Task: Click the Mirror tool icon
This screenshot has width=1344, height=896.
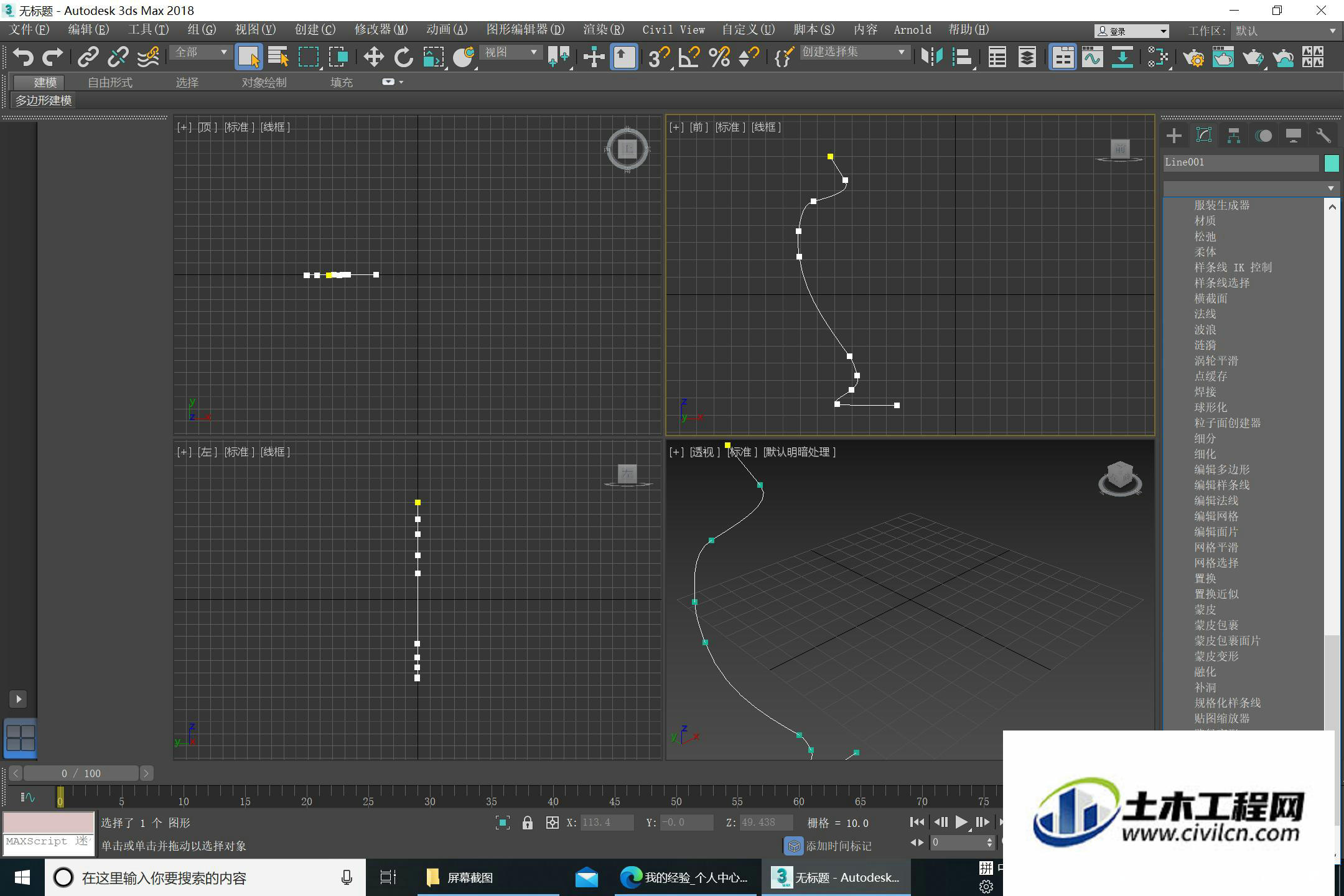Action: (931, 57)
